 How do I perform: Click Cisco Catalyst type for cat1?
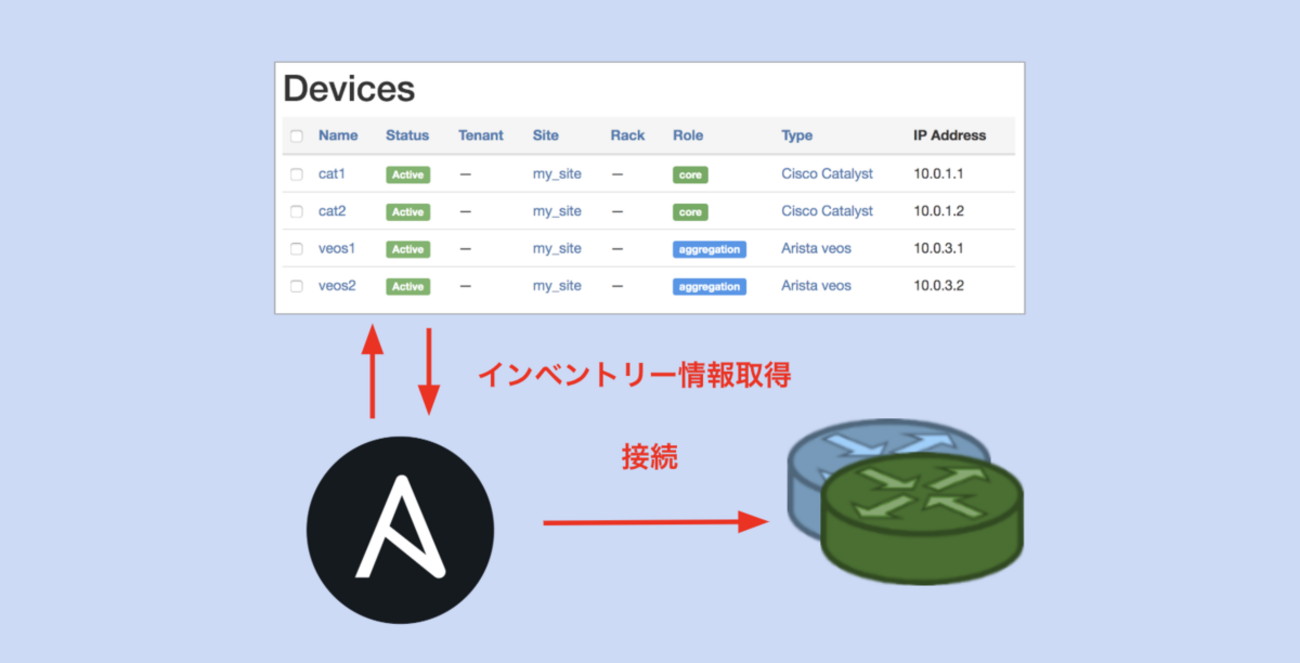click(827, 174)
